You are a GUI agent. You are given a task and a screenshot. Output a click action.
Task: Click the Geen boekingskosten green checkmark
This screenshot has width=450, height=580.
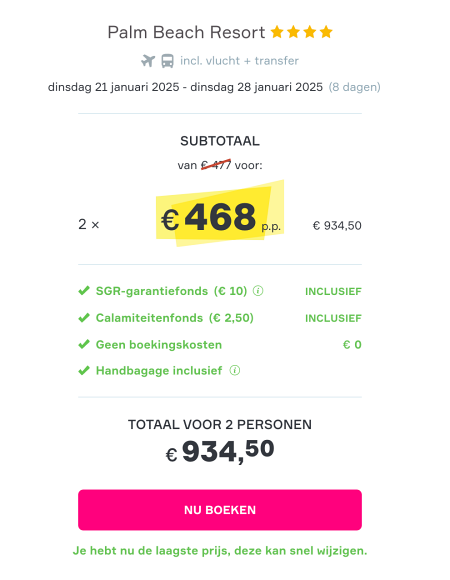point(84,344)
